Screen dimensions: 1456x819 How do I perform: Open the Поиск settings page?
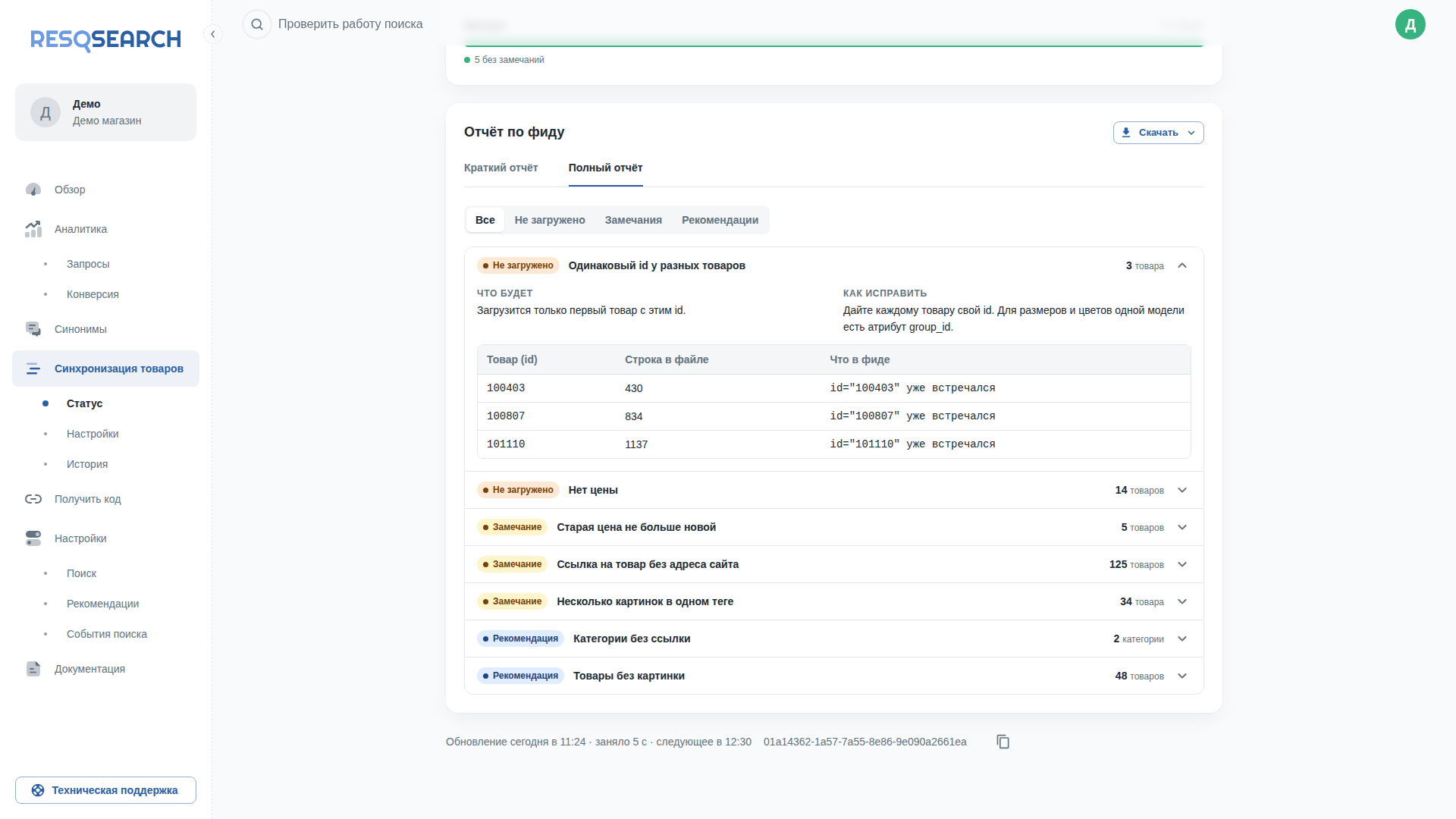tap(81, 573)
